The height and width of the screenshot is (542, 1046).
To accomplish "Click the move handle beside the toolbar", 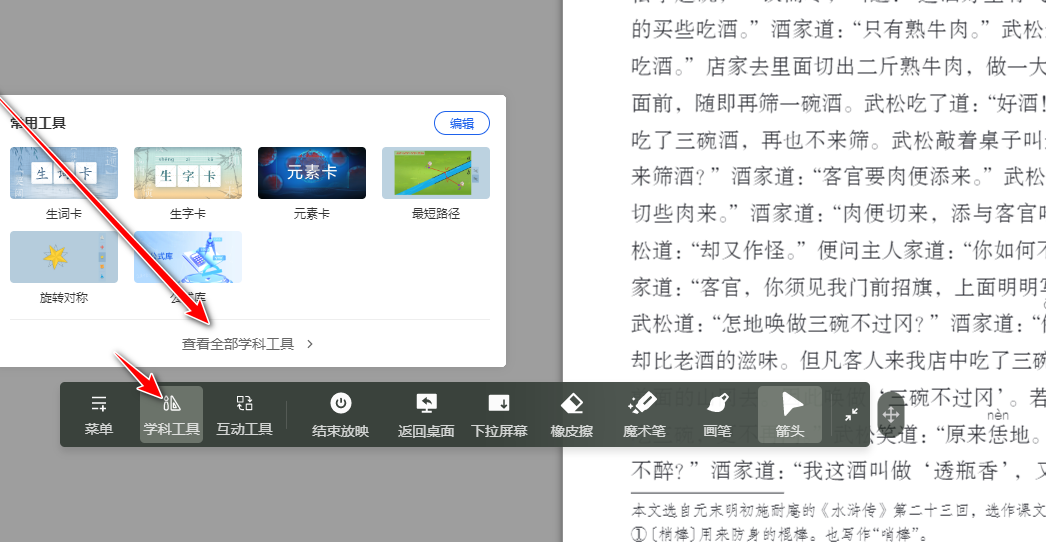I will tap(891, 415).
